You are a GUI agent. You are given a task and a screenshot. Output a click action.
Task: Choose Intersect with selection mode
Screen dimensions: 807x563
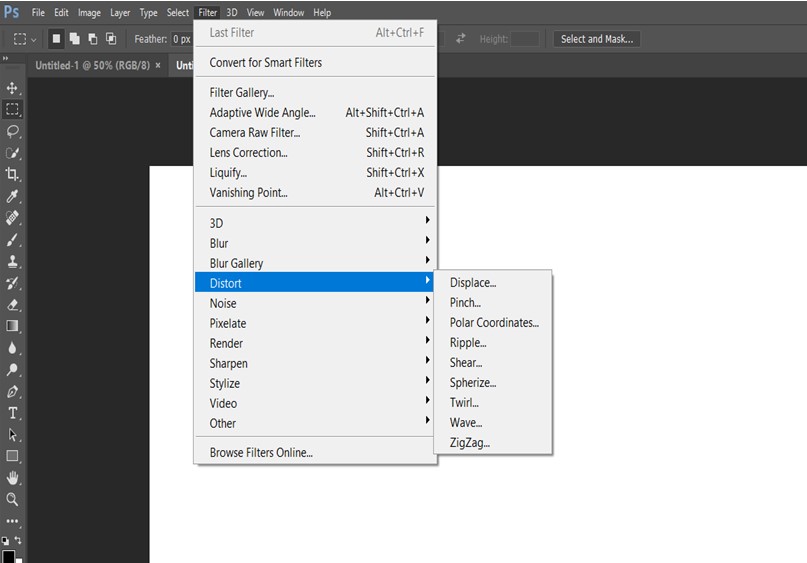click(111, 39)
